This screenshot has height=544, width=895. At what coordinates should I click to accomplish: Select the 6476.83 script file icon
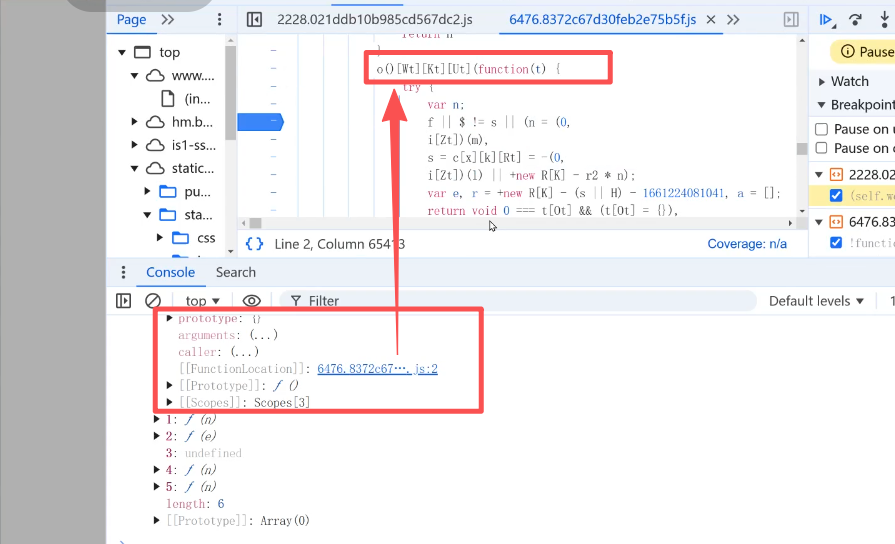point(836,221)
